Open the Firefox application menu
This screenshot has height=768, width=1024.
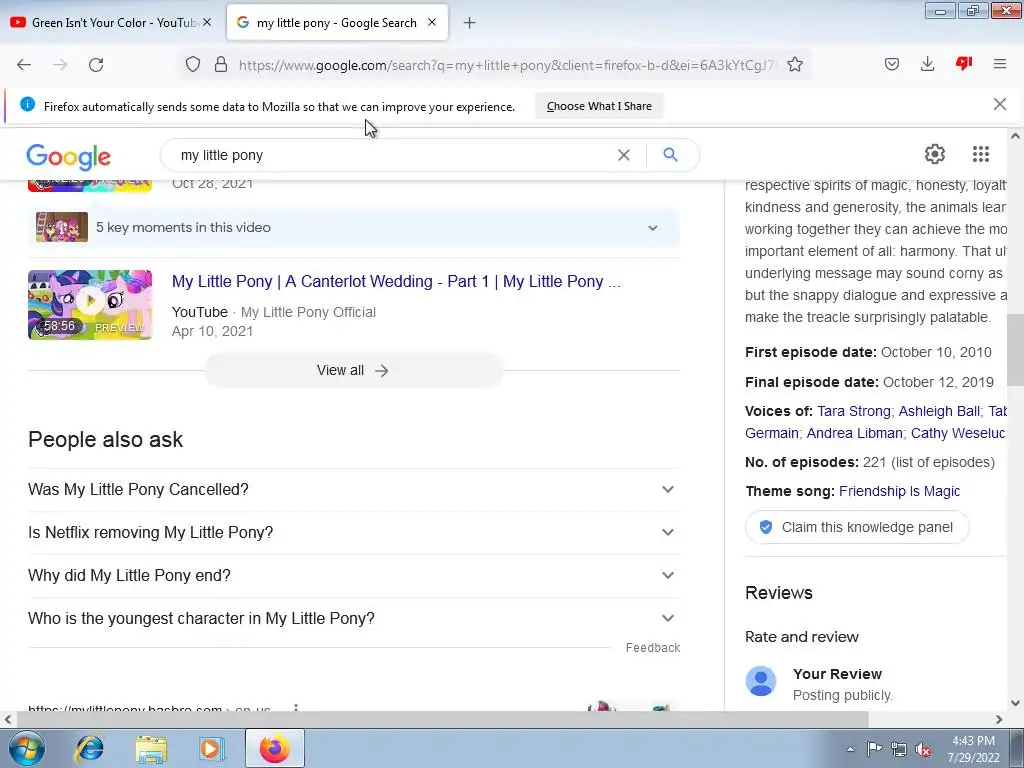(1000, 64)
